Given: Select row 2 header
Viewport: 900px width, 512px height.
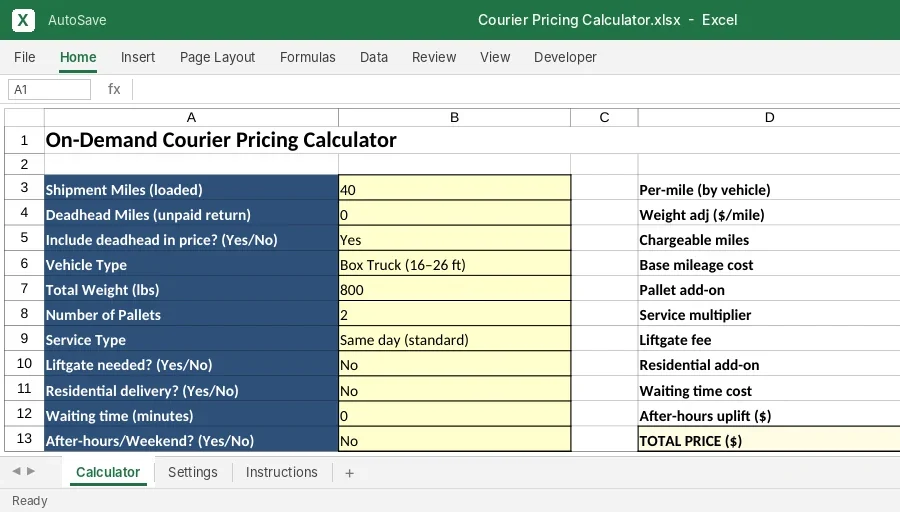Looking at the screenshot, I should point(24,164).
